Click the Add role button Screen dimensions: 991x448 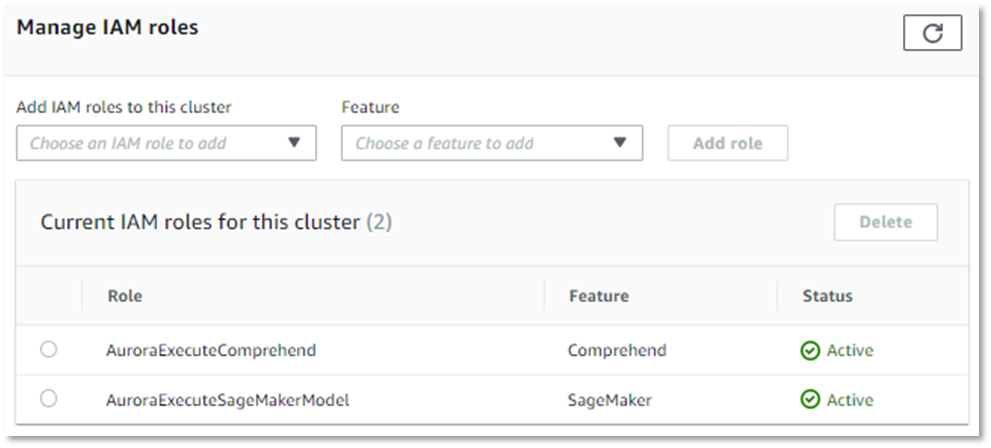[727, 143]
